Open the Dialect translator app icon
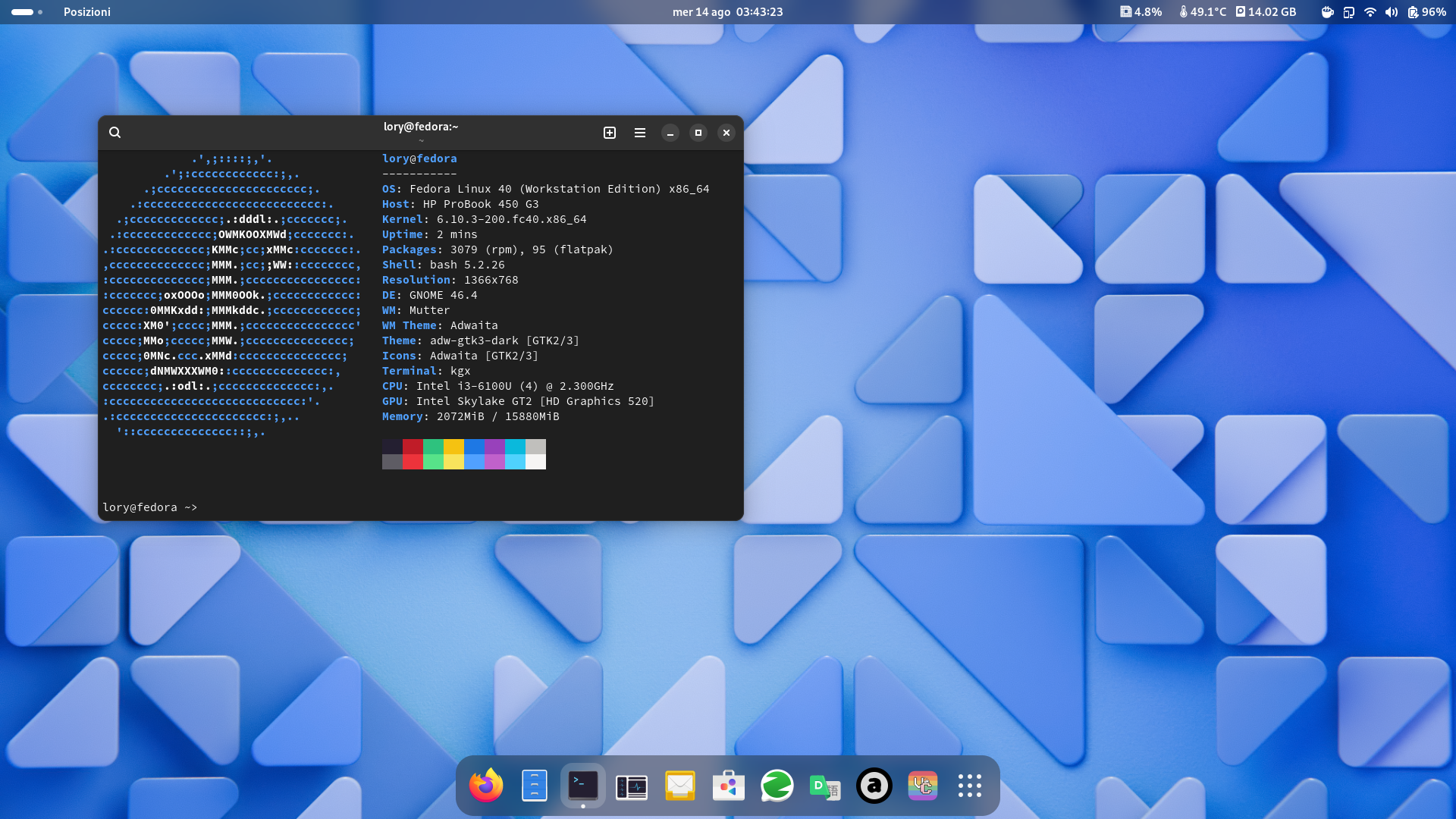Image resolution: width=1456 pixels, height=819 pixels. point(825,786)
